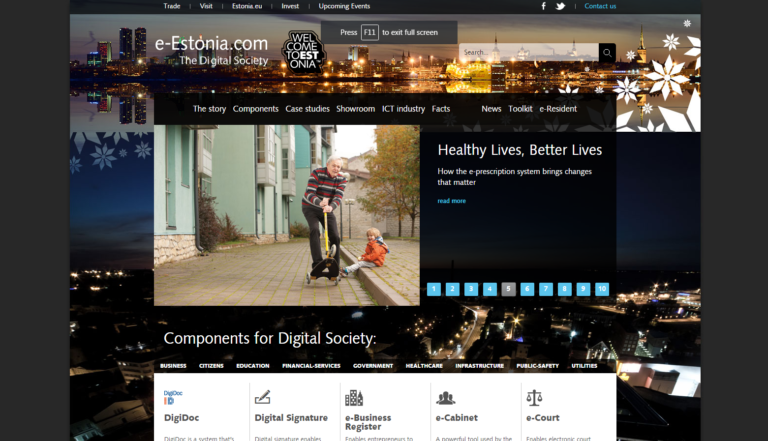Click the Welcome to Estonia badge
This screenshot has width=768, height=441.
point(303,53)
